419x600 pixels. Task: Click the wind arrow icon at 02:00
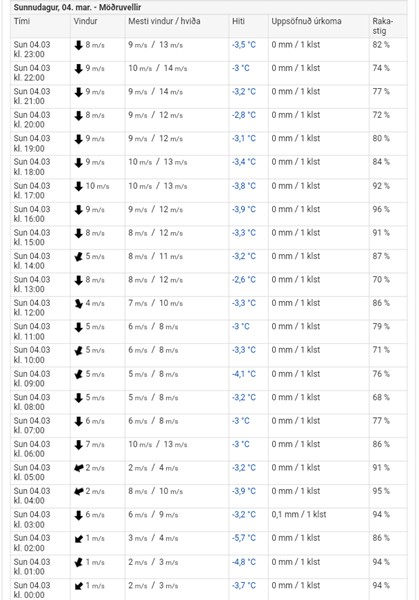pos(78,539)
